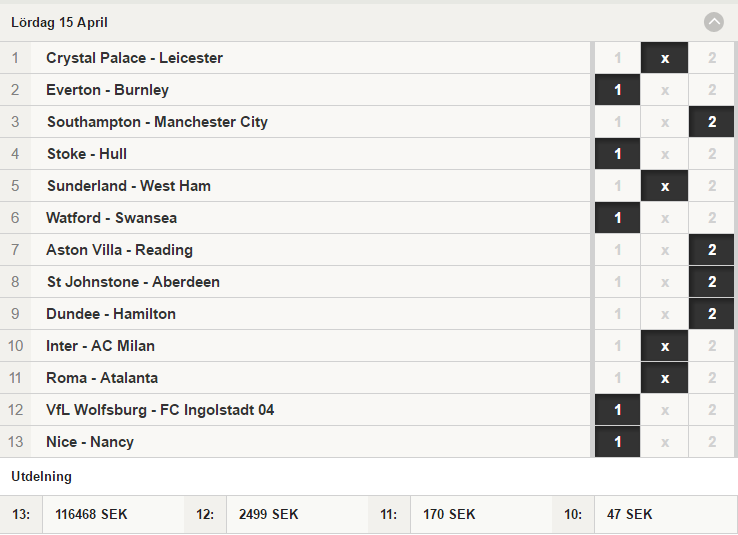
Task: Select x for Inter - AC Milan
Action: pos(664,346)
